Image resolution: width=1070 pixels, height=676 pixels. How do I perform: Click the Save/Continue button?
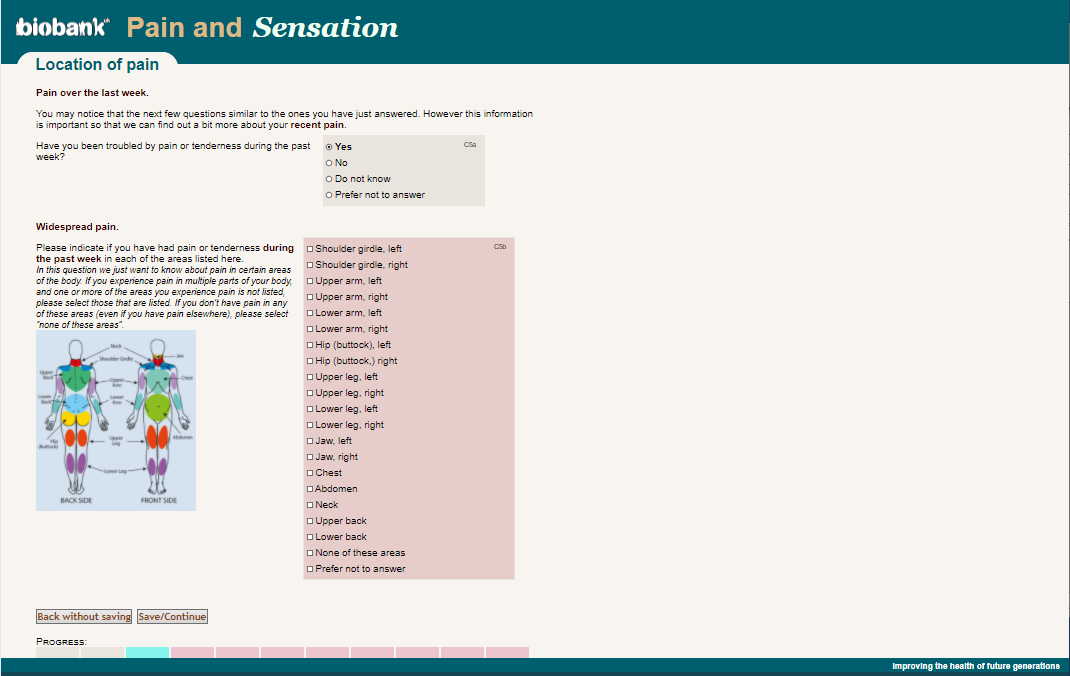pos(172,617)
